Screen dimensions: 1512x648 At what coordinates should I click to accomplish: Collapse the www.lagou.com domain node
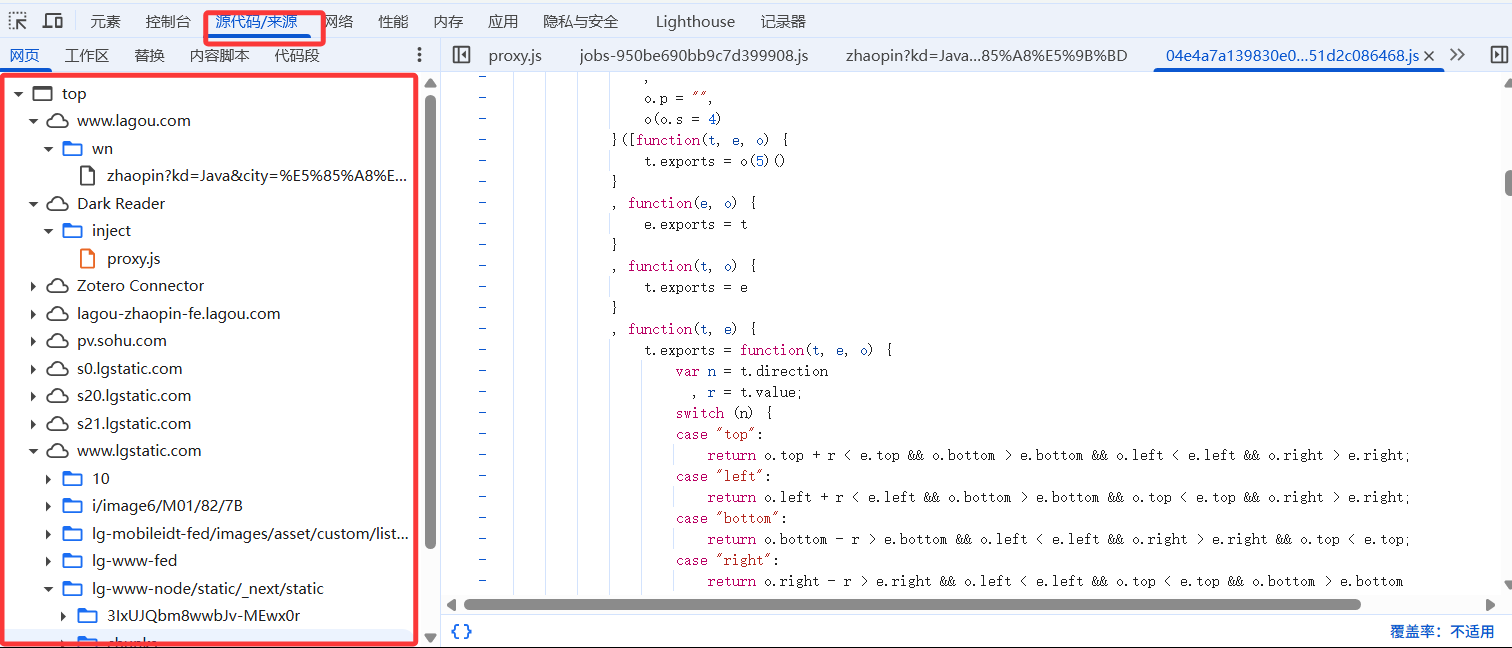(33, 121)
